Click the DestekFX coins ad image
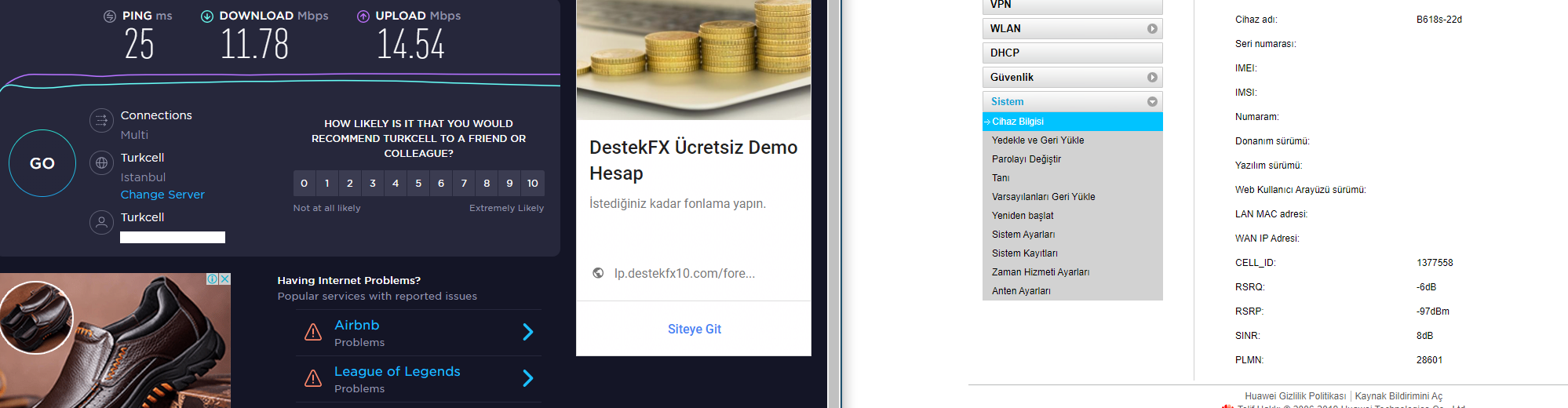This screenshot has height=408, width=1568. 694,60
